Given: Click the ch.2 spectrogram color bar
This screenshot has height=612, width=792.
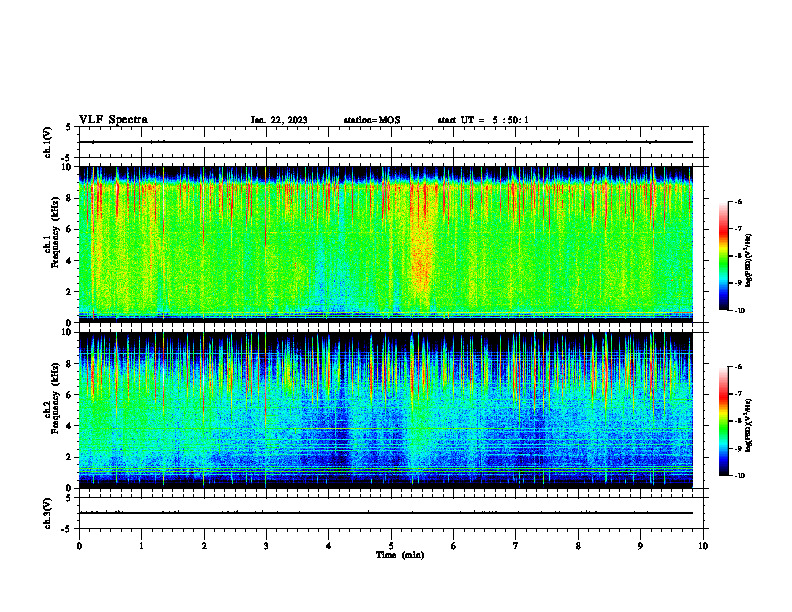Looking at the screenshot, I should pos(723,421).
